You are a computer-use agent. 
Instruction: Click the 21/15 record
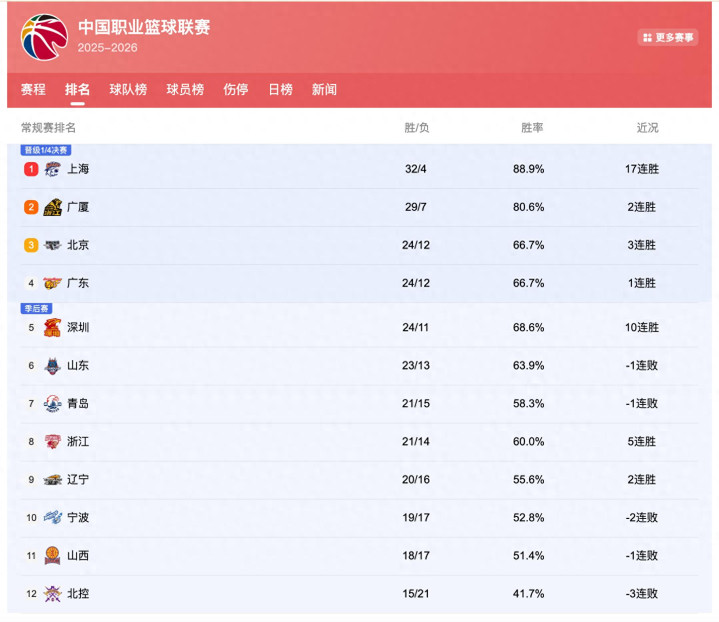[415, 404]
